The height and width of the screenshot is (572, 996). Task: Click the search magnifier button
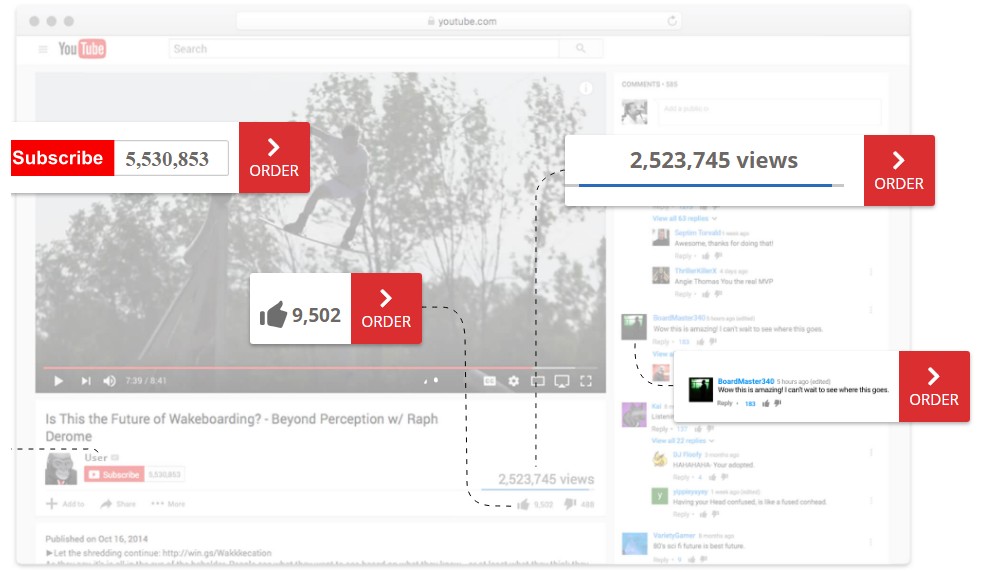click(580, 48)
